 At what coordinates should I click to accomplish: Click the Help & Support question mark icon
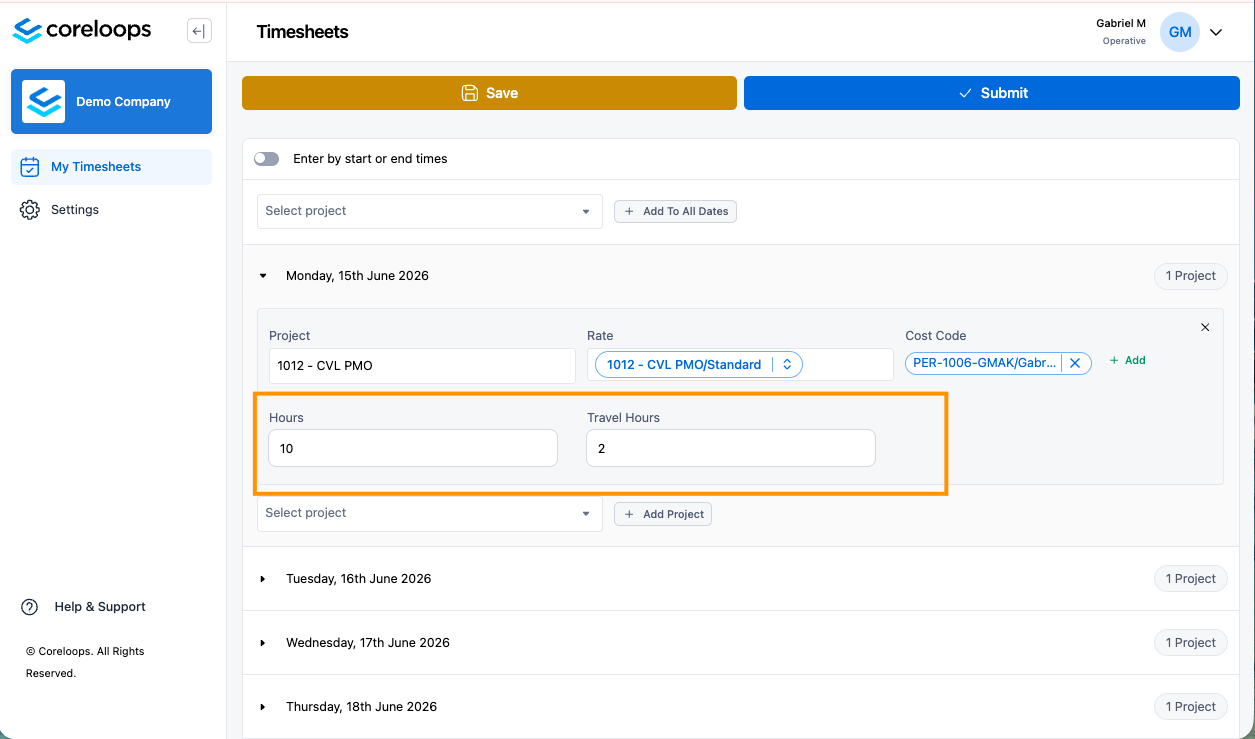click(x=30, y=607)
